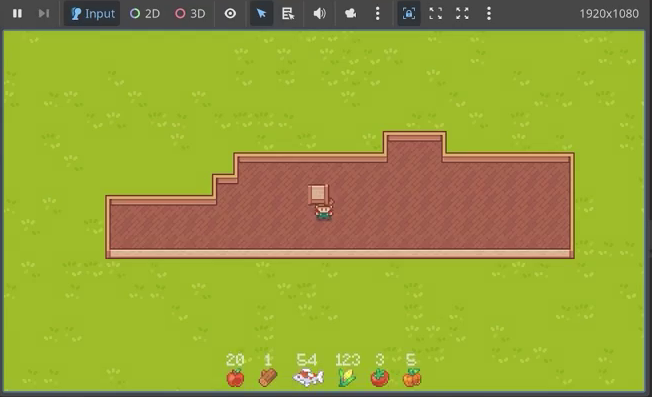Screen dimensions: 652x397
Task: Select 2D node selection mode
Action: [x=145, y=13]
